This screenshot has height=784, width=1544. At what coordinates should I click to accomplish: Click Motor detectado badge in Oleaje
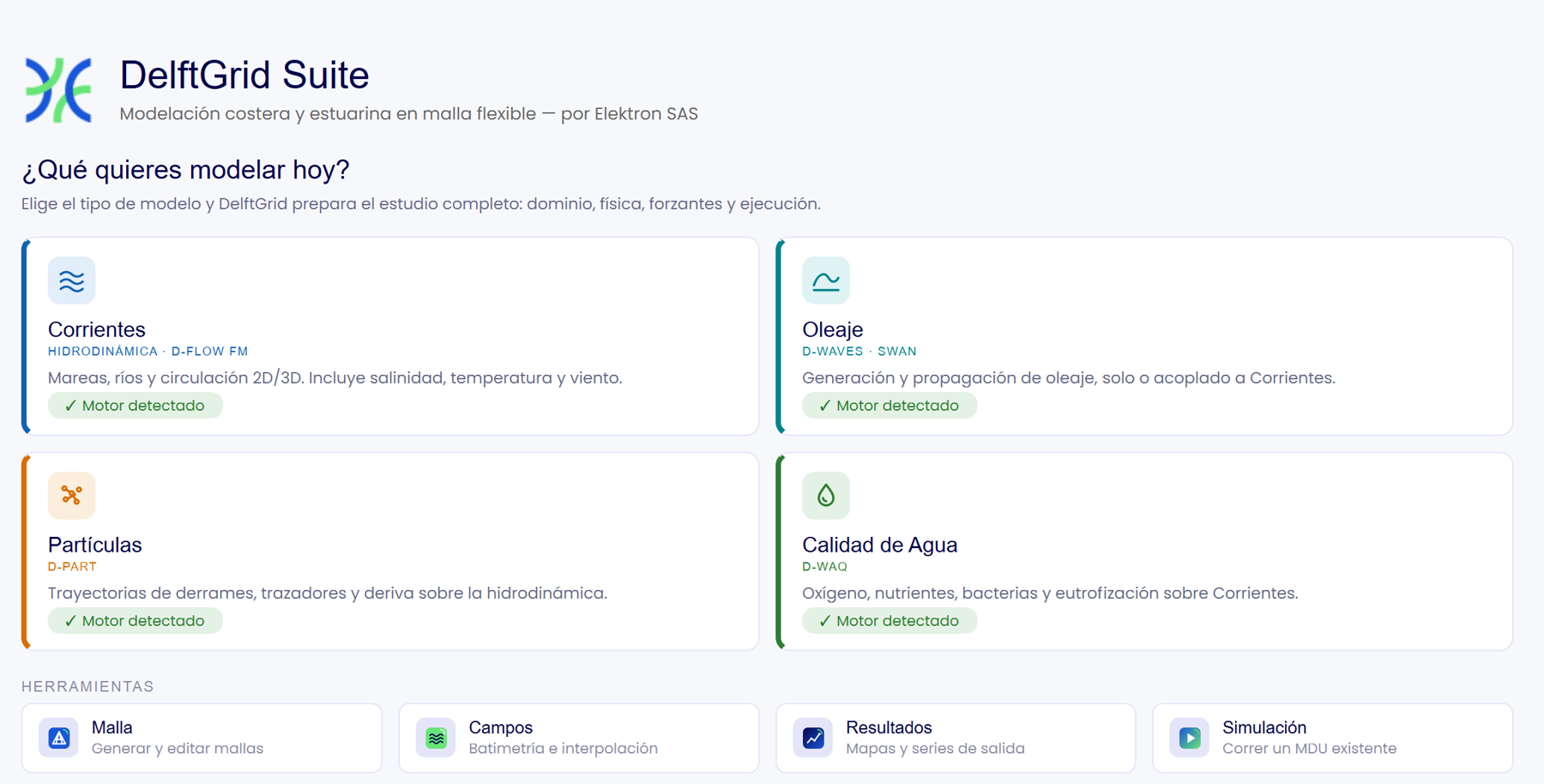(890, 406)
